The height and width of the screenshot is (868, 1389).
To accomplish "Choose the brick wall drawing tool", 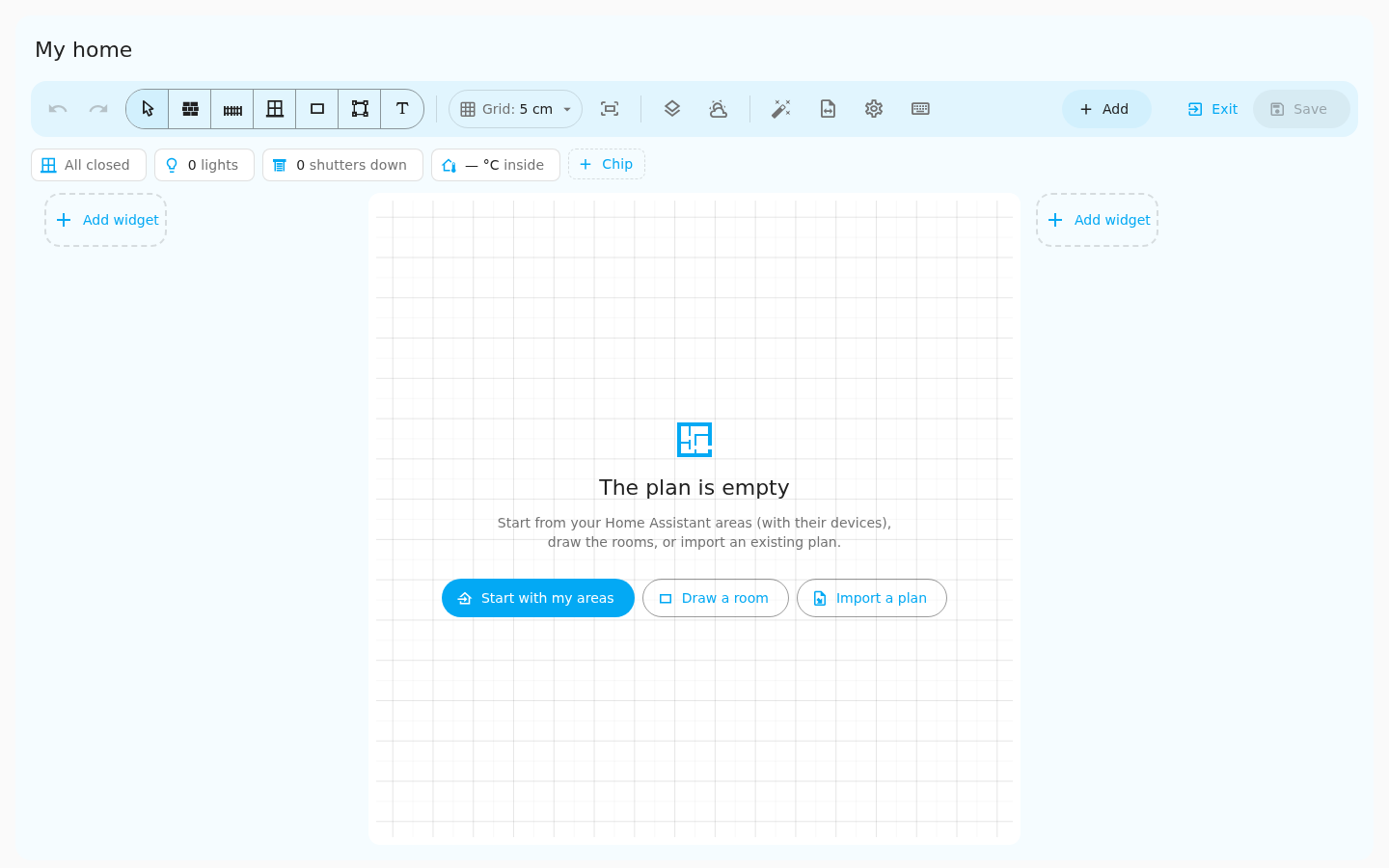I will click(190, 109).
